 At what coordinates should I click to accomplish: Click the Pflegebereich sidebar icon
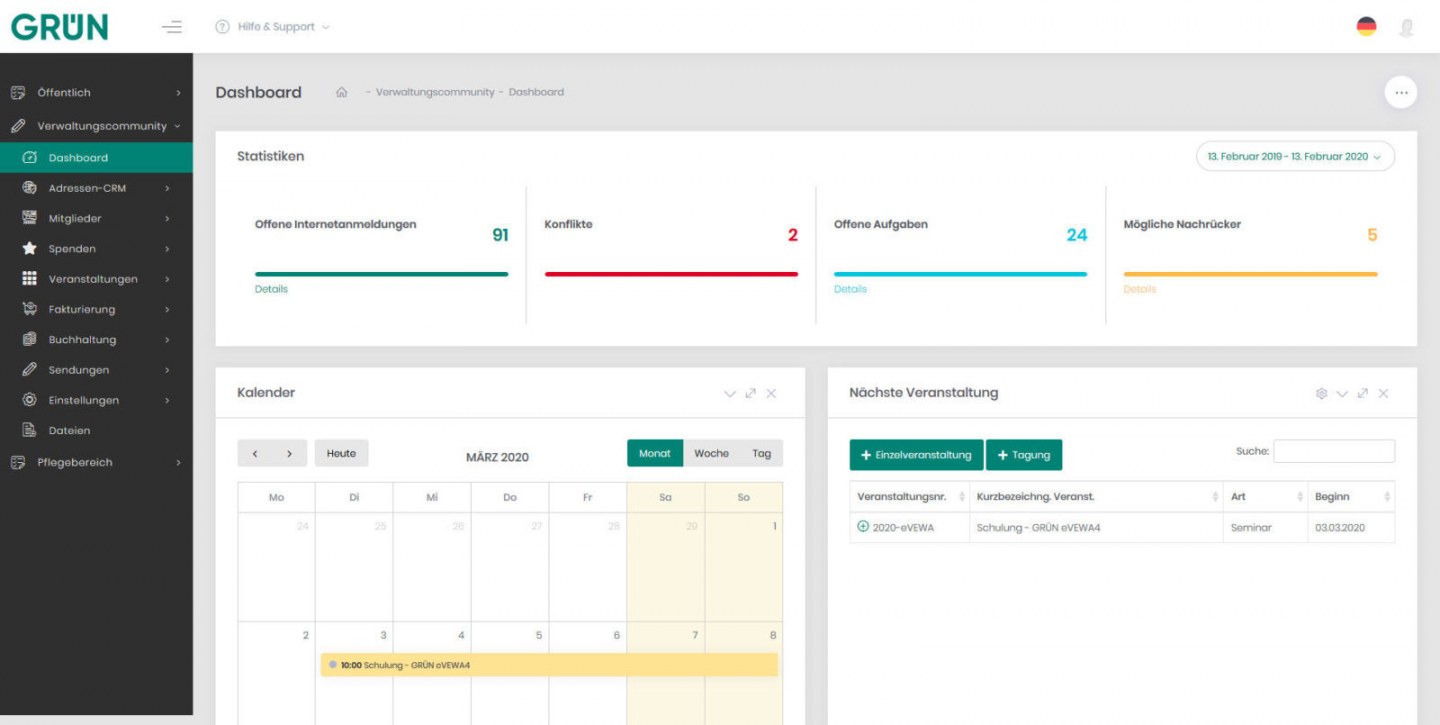tap(17, 462)
